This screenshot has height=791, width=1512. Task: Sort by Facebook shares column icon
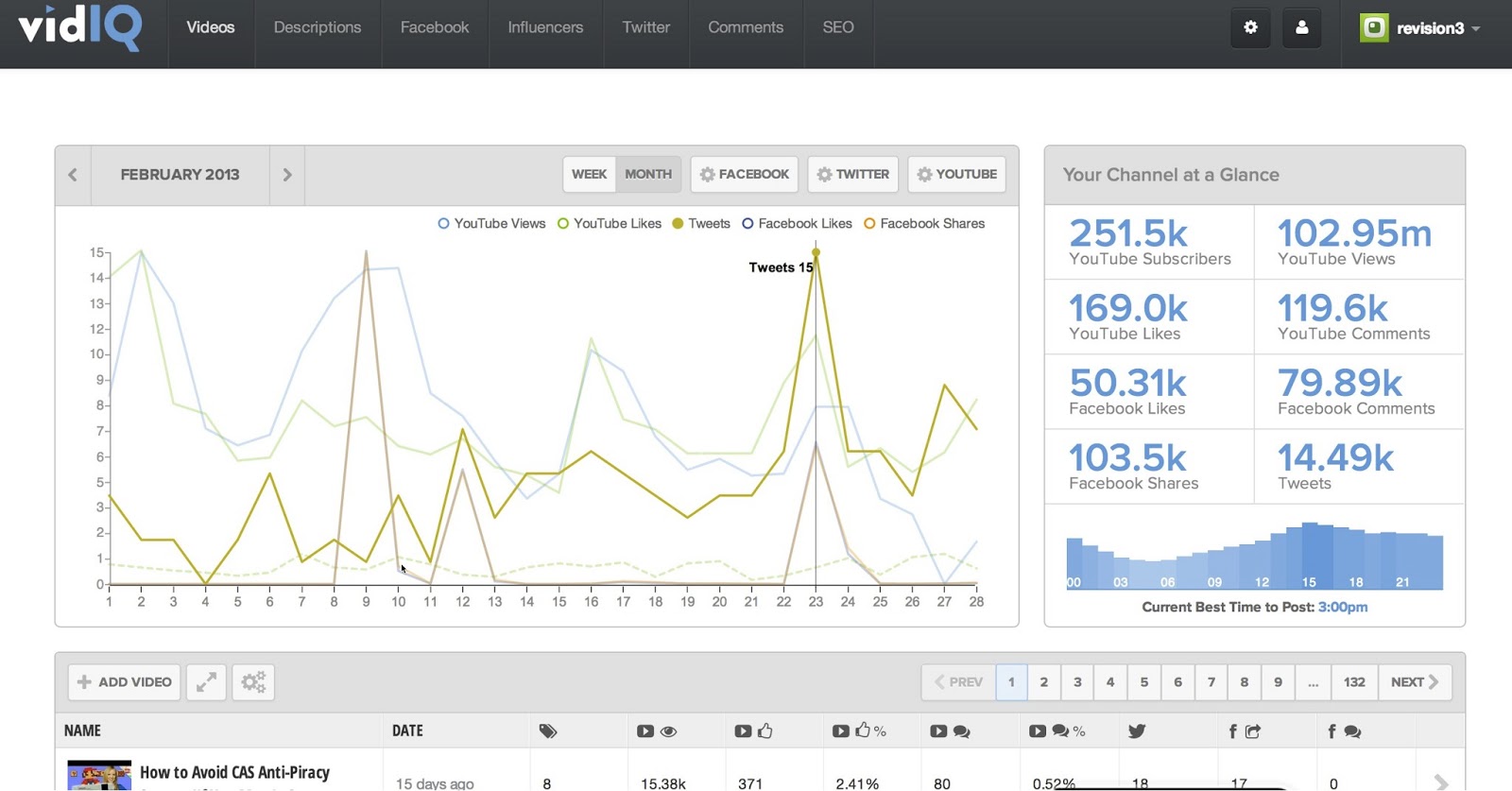coord(1245,731)
